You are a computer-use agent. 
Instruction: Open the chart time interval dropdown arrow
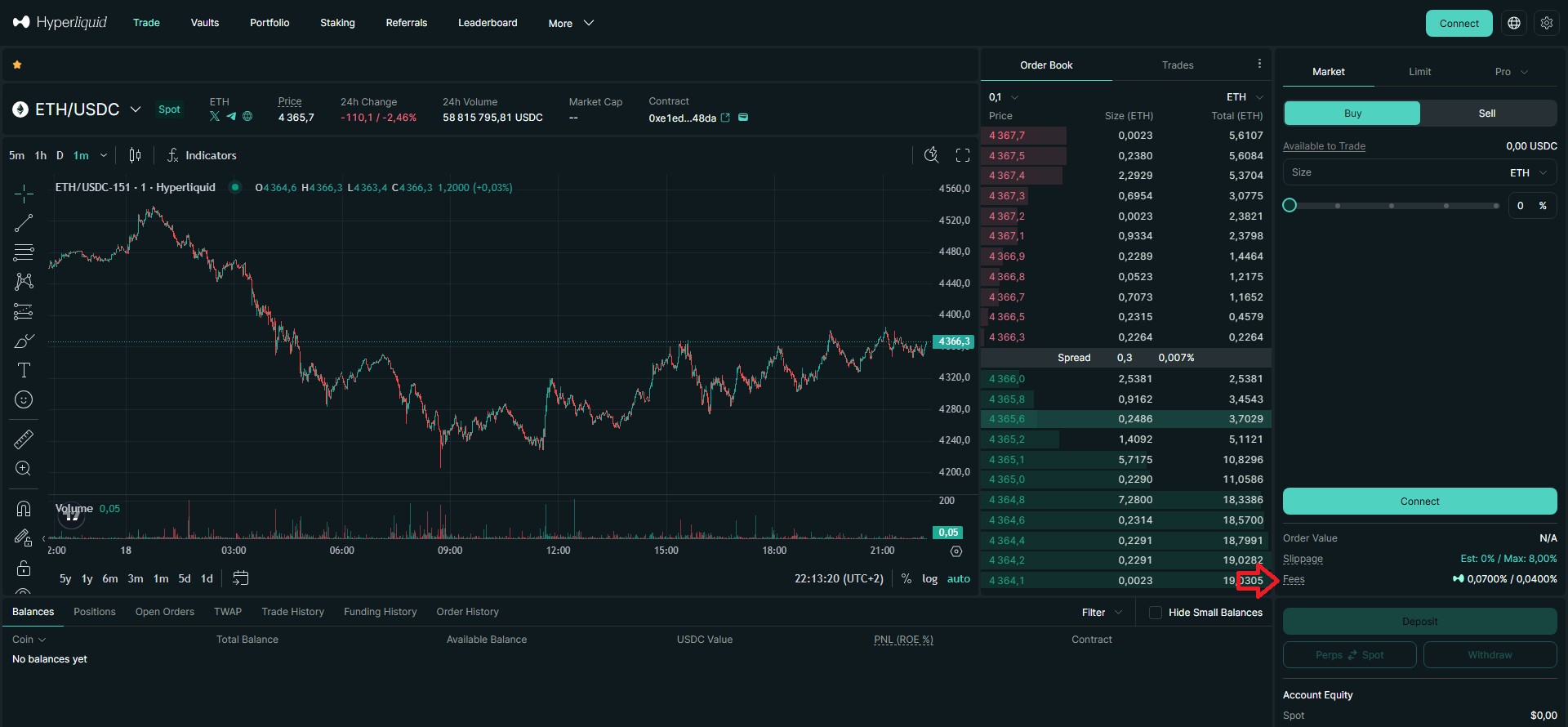pos(104,155)
